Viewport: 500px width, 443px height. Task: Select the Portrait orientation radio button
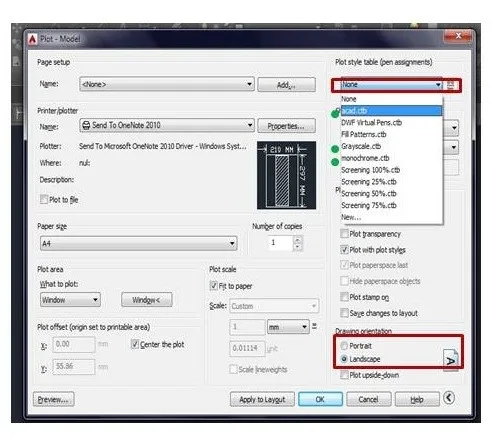click(344, 346)
